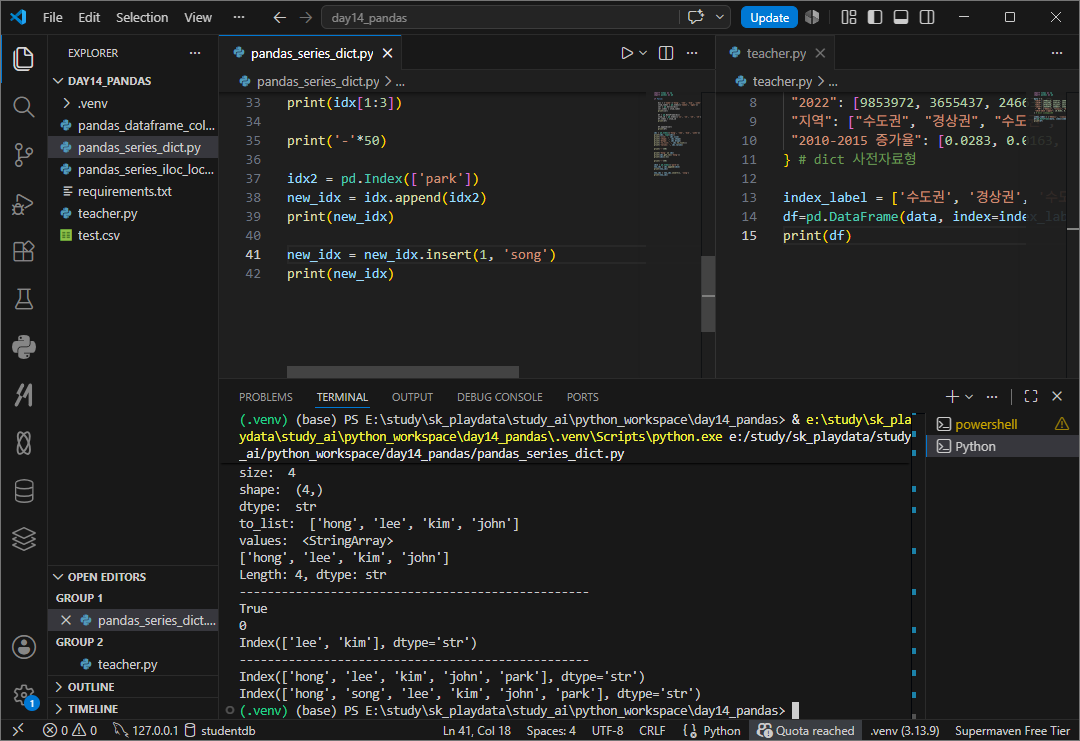Open the Edit menu
1080x741 pixels.
89,17
